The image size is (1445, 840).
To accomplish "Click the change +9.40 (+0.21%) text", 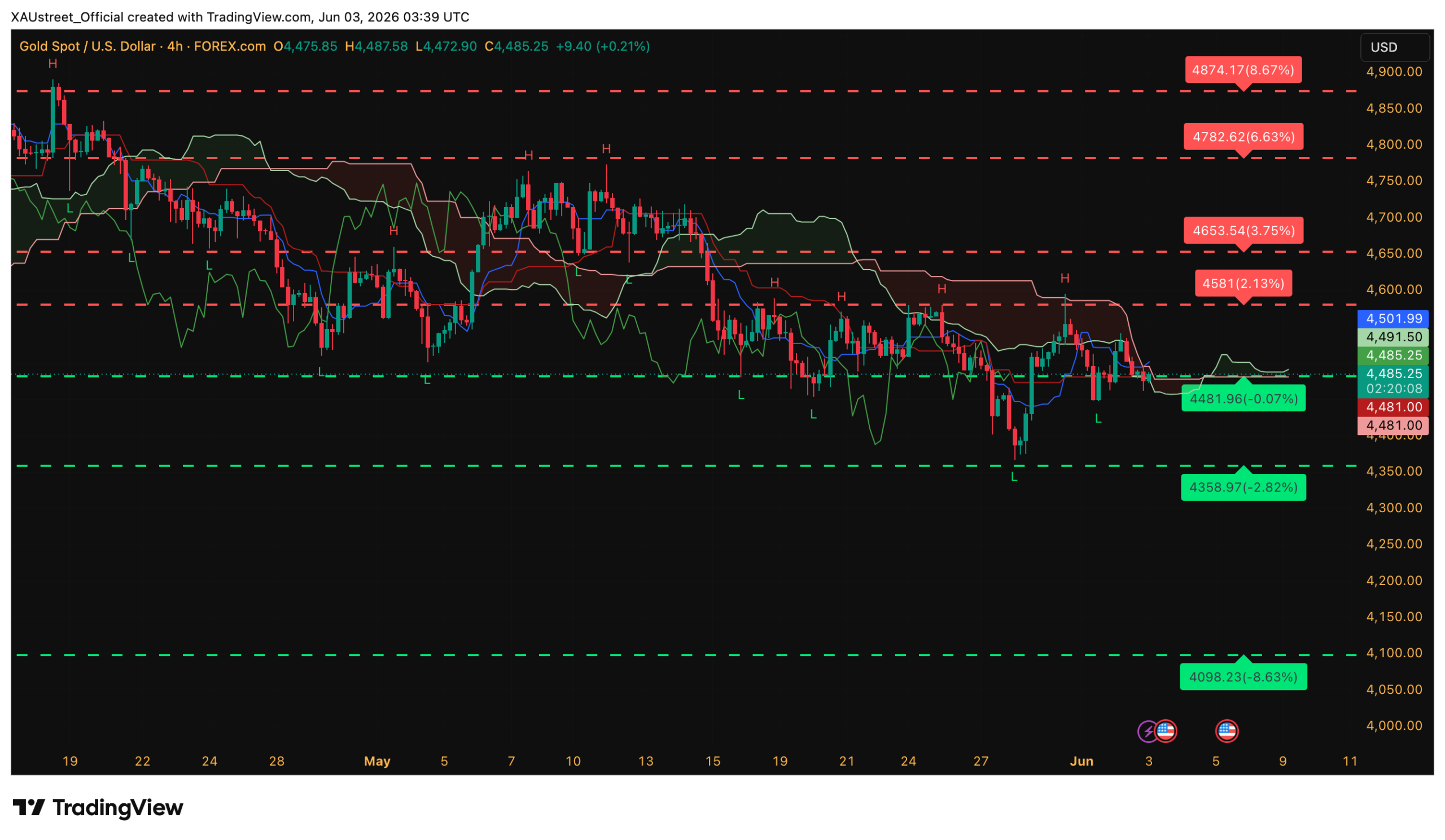I will pyautogui.click(x=603, y=46).
